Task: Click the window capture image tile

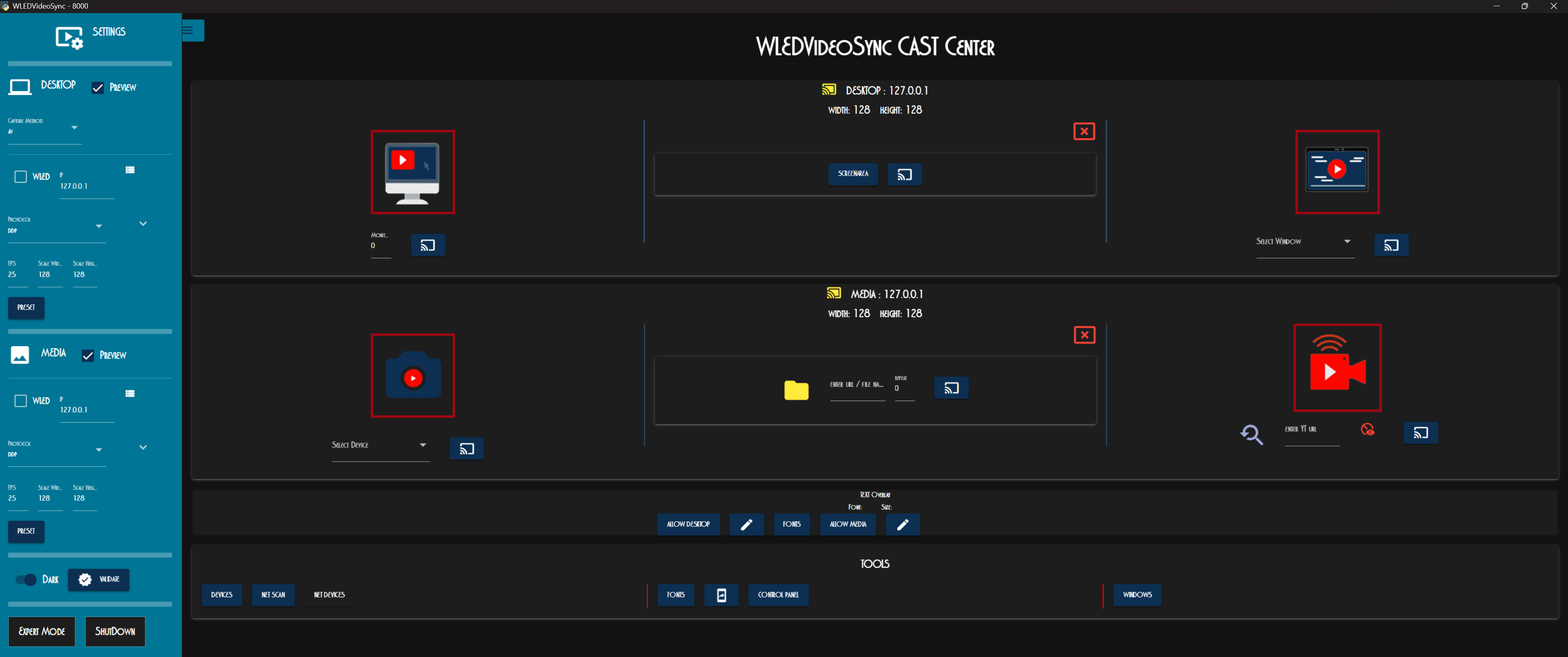Action: point(1337,172)
